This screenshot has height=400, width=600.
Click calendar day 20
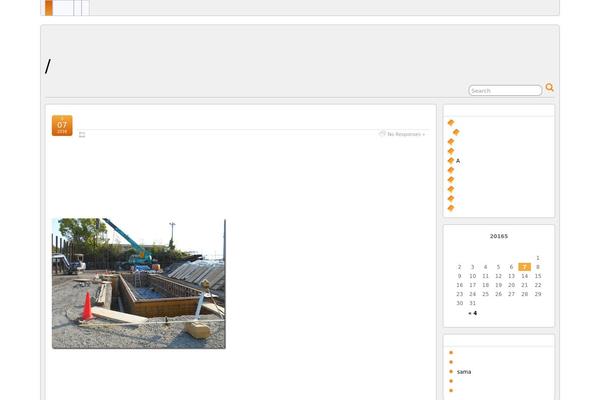tap(511, 285)
